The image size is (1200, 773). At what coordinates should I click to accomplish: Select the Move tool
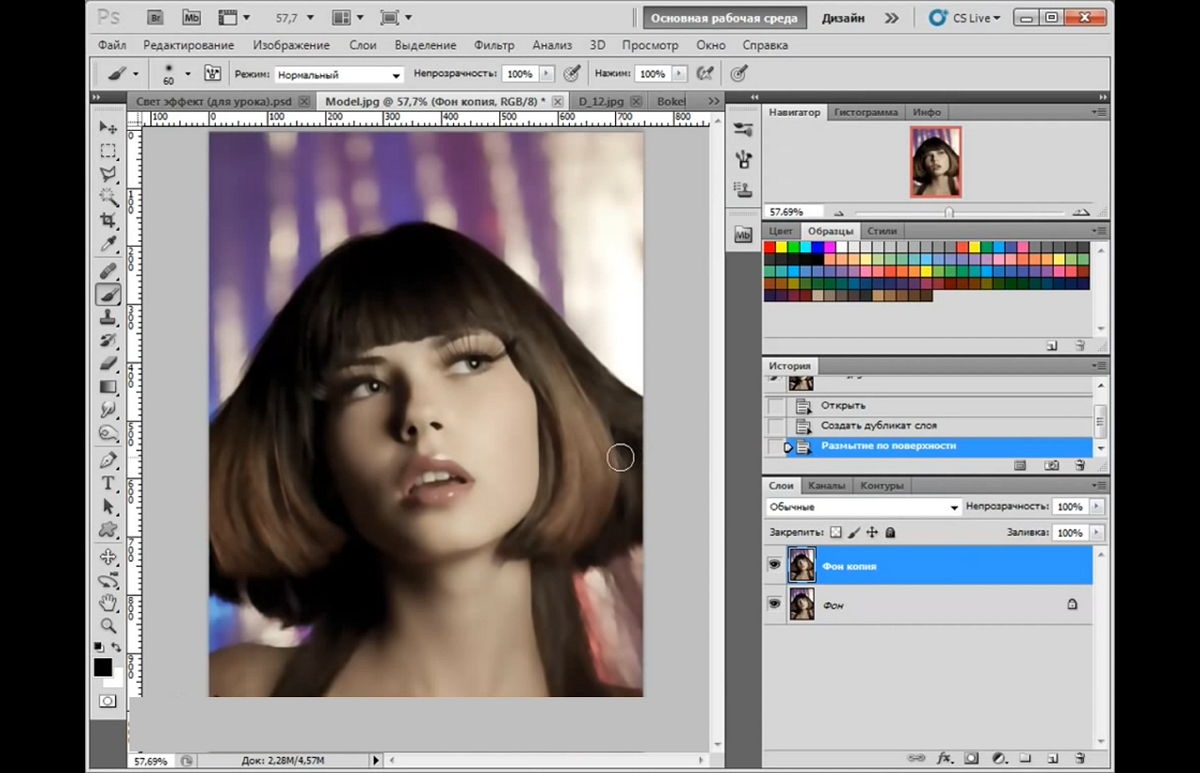tap(108, 127)
